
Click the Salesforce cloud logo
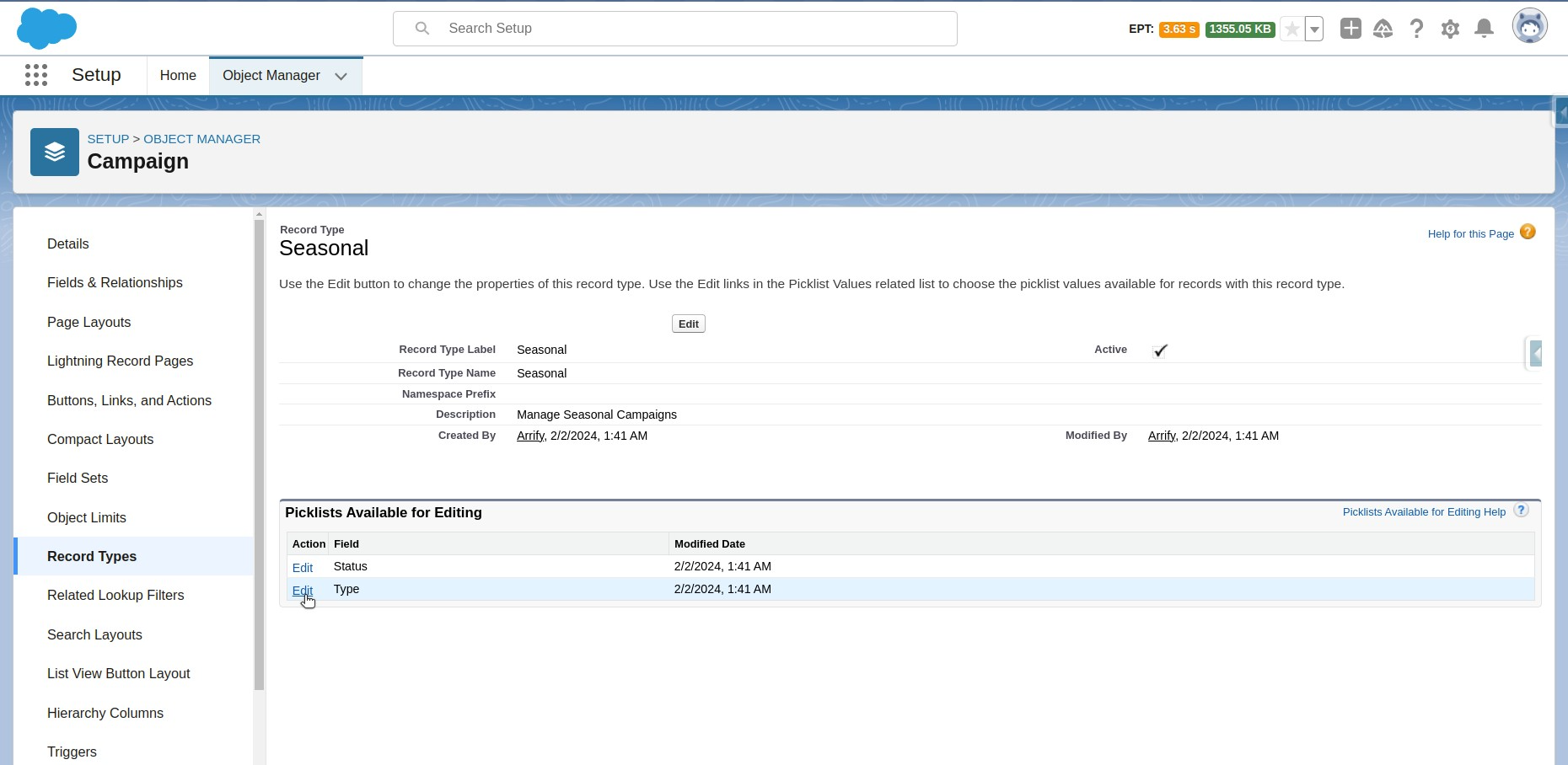[46, 29]
